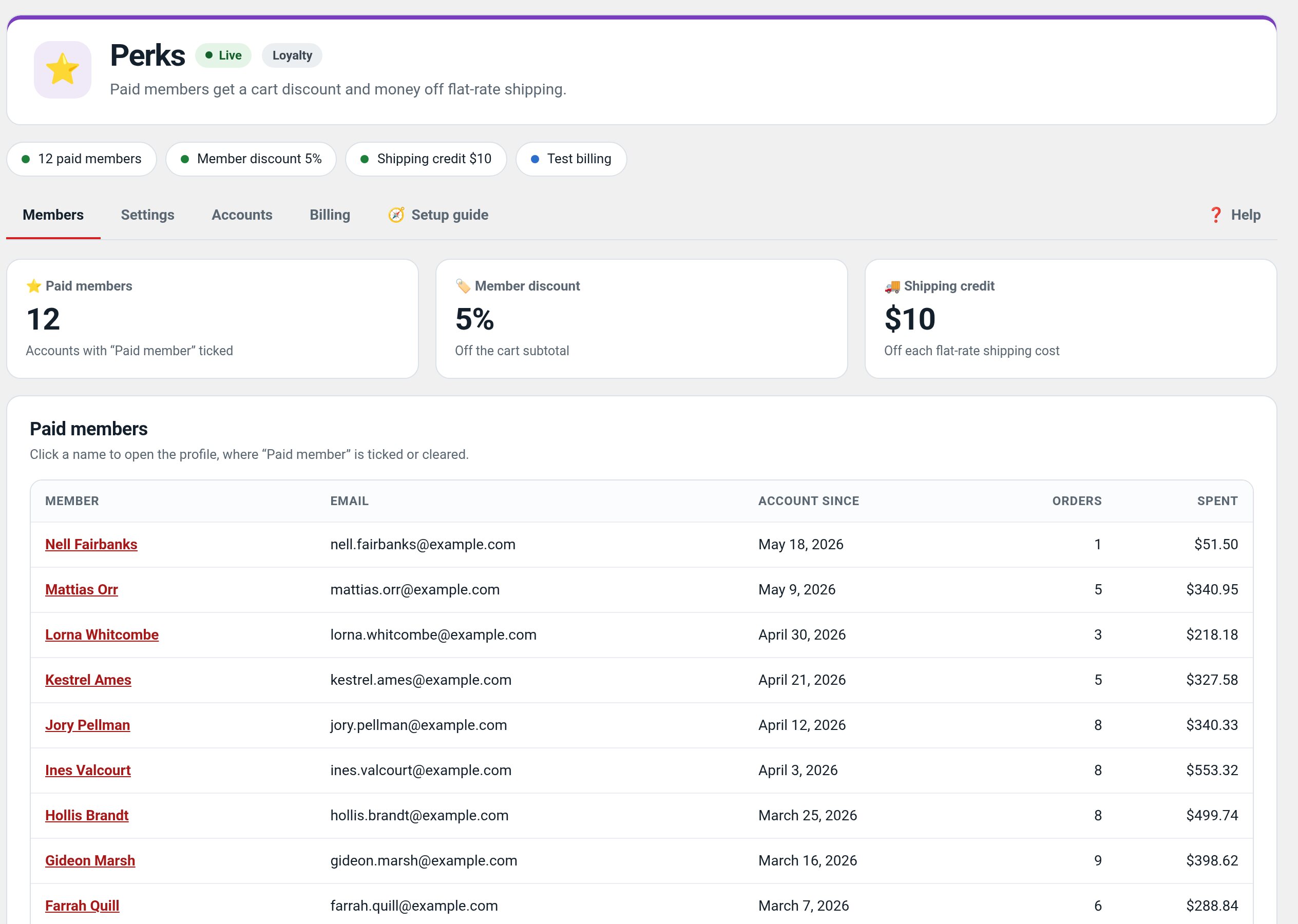Screen dimensions: 1298x924
Task: Open Lorna Whitcombe profile
Action: (x=102, y=635)
